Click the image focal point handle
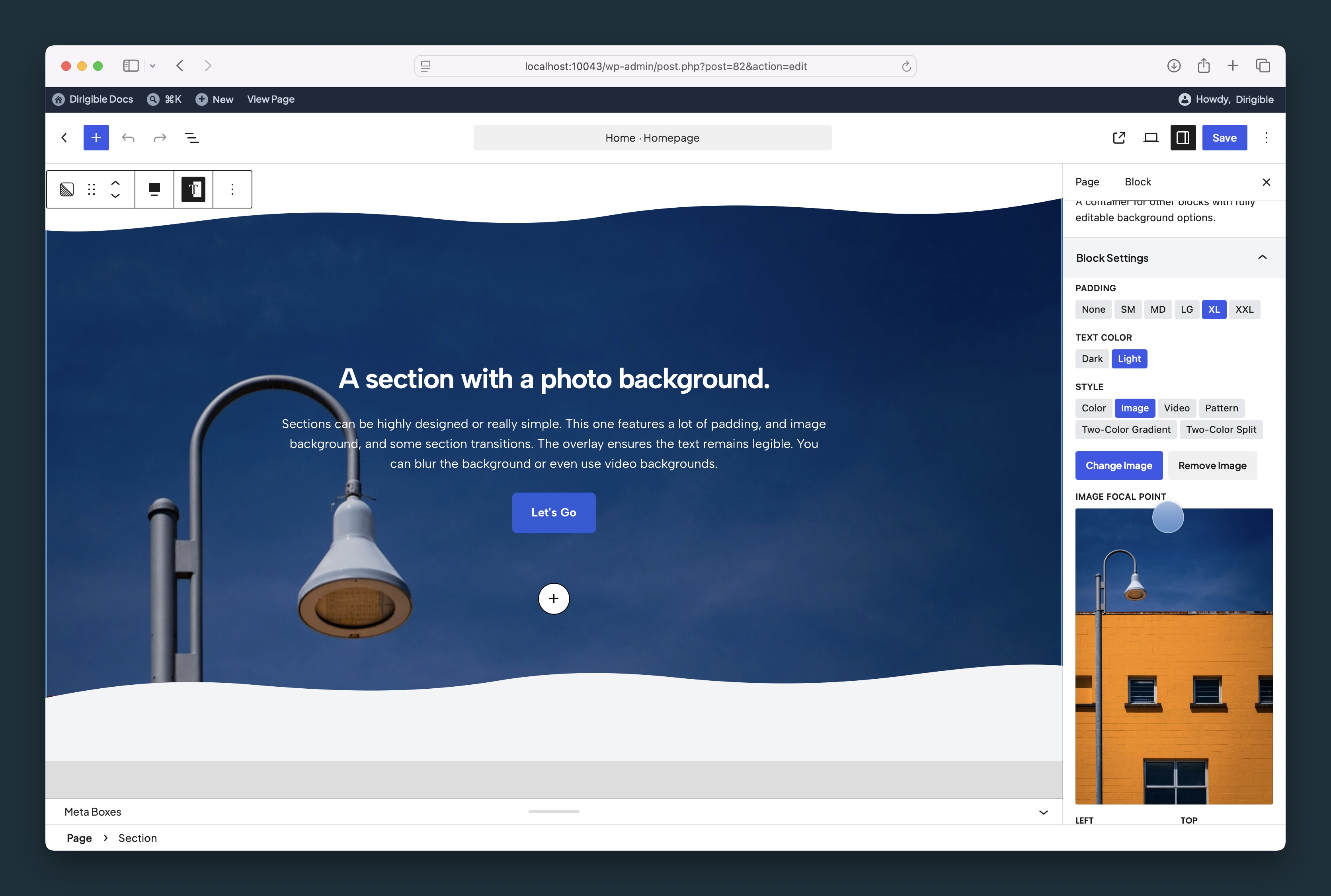Viewport: 1331px width, 896px height. point(1167,517)
